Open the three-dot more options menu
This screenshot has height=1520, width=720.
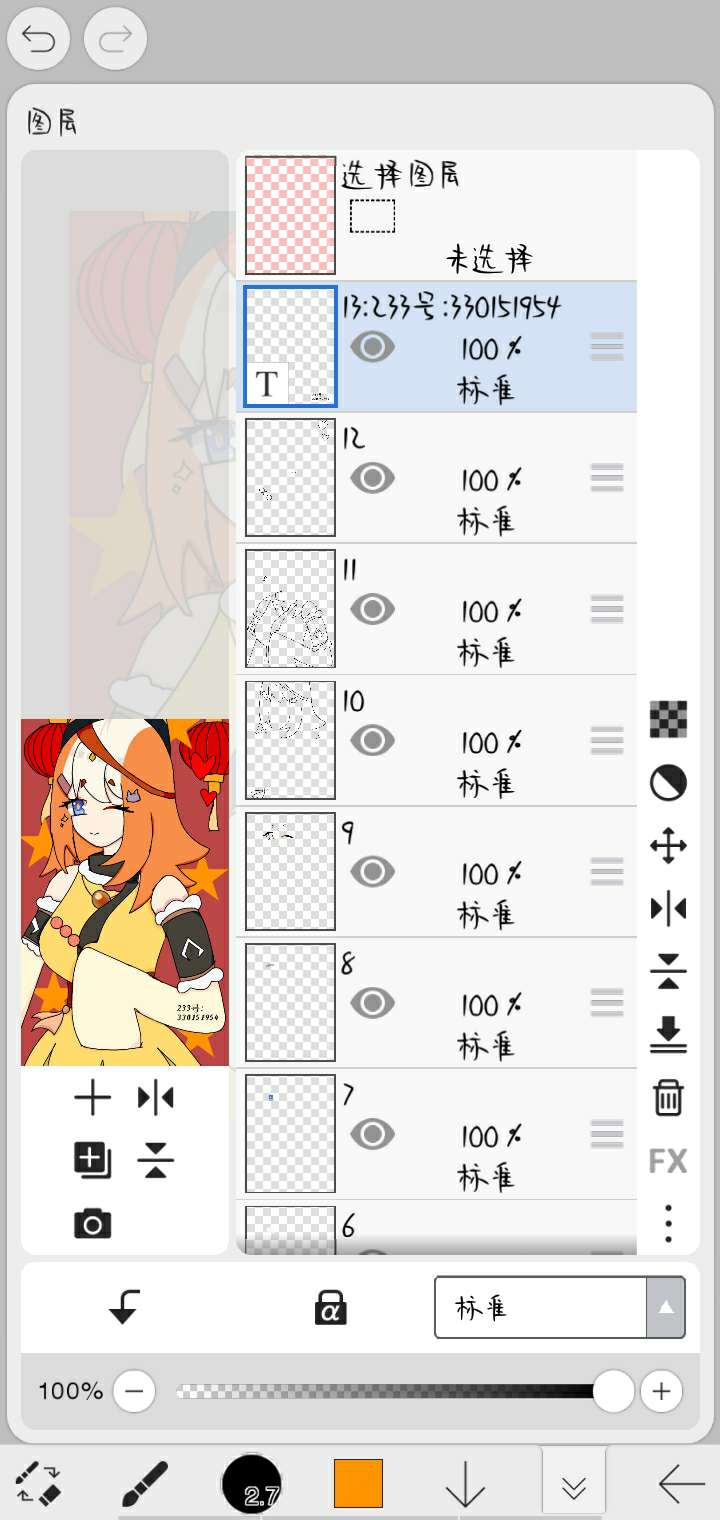coord(668,1223)
